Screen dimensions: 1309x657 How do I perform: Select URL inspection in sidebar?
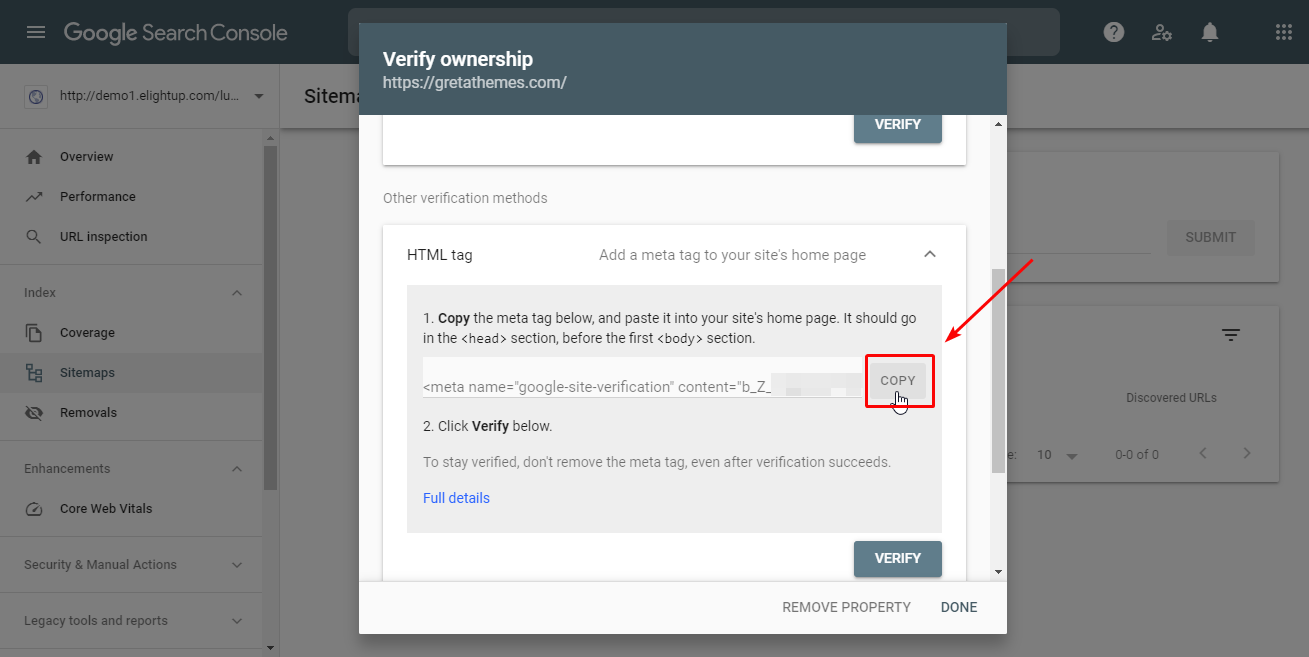click(x=103, y=237)
